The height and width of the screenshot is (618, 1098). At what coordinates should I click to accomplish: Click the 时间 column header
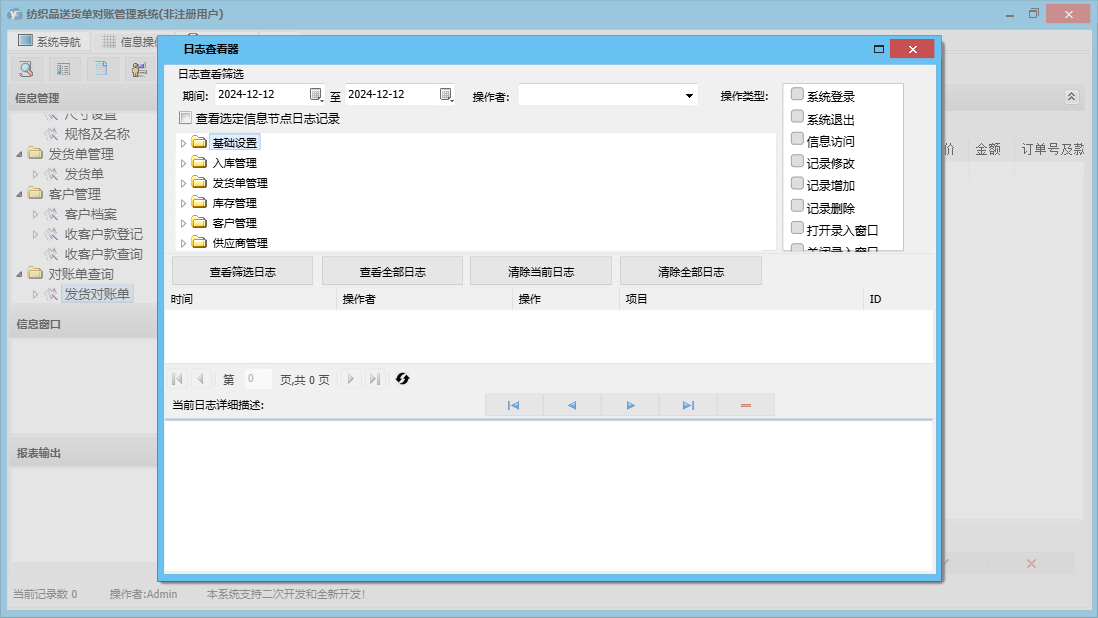(251, 299)
